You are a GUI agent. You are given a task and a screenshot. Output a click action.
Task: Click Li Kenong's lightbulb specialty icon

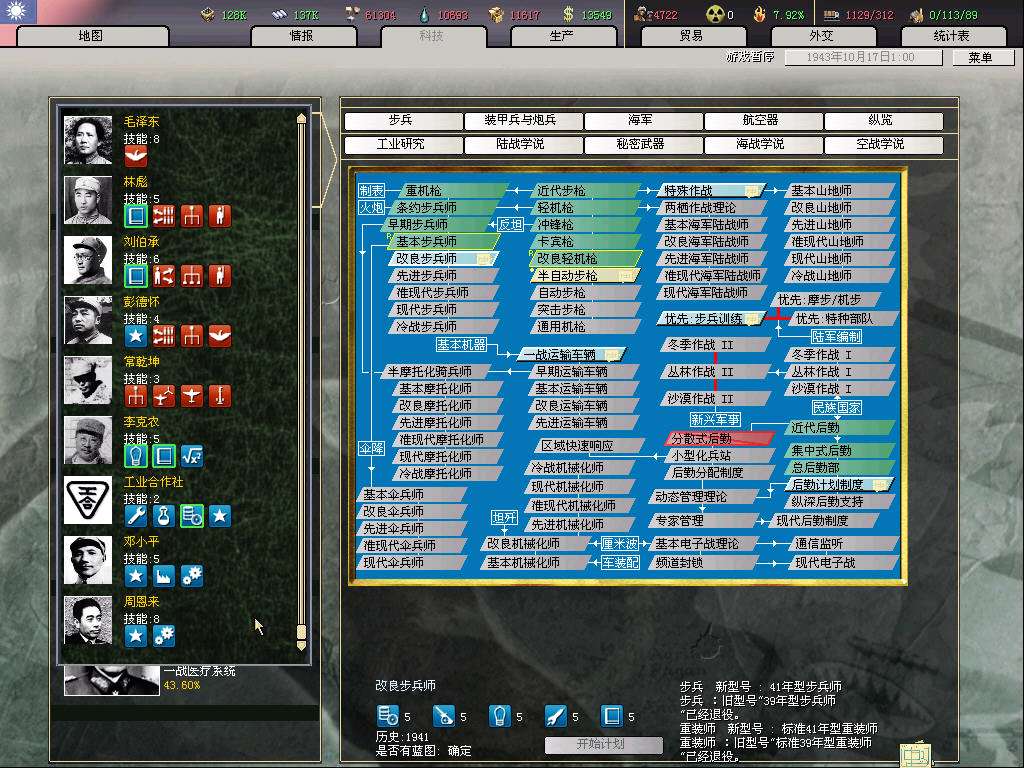pyautogui.click(x=136, y=456)
